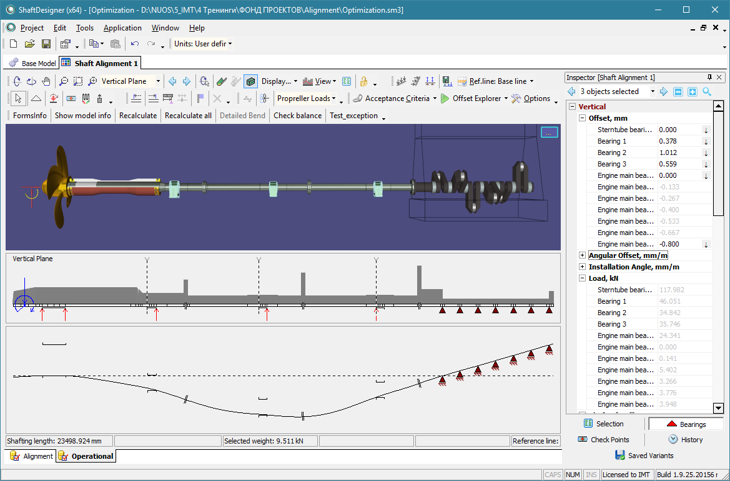Open the Tools menu

85,28
